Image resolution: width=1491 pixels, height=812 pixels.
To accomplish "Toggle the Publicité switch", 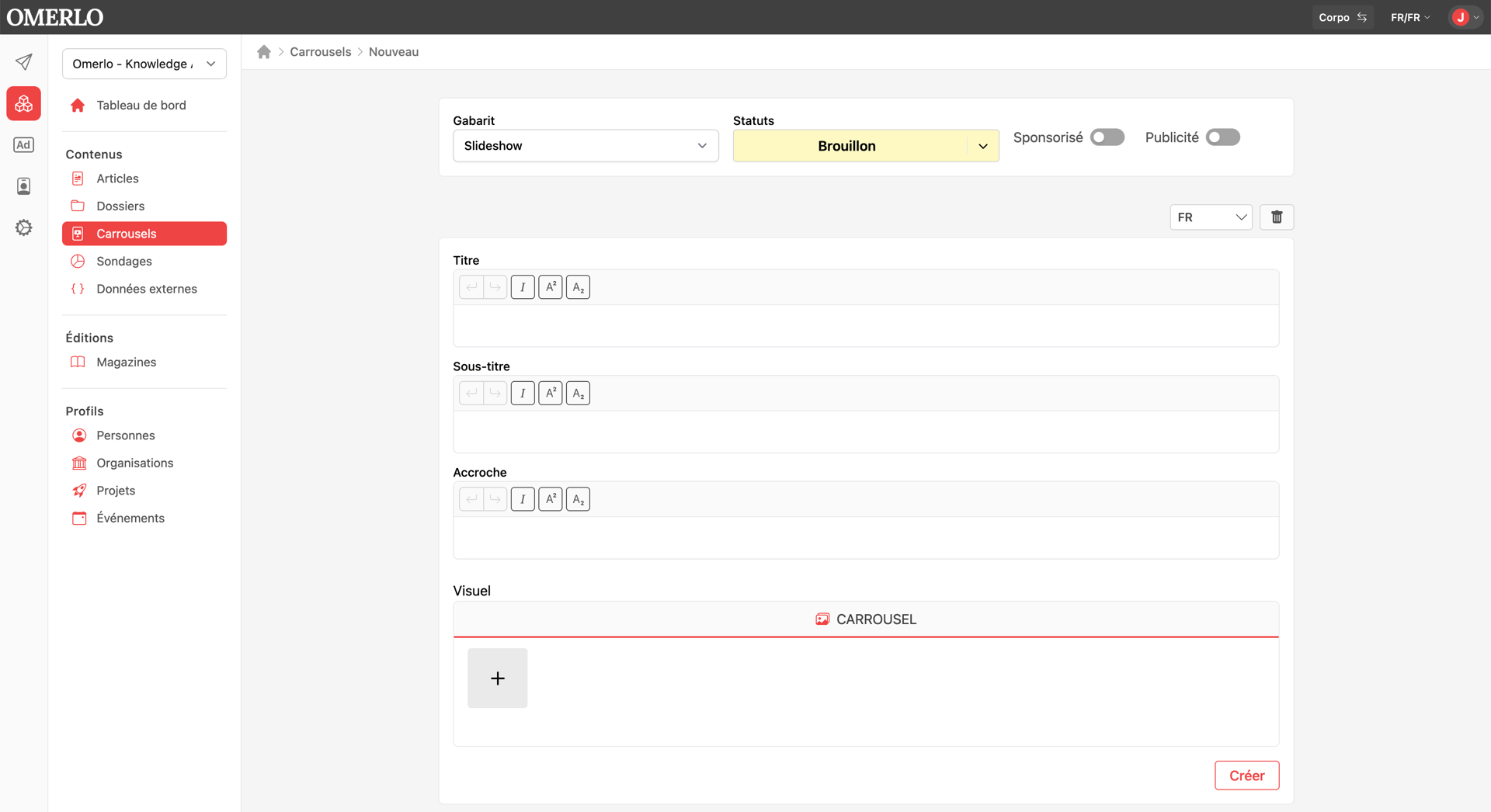I will pyautogui.click(x=1223, y=137).
